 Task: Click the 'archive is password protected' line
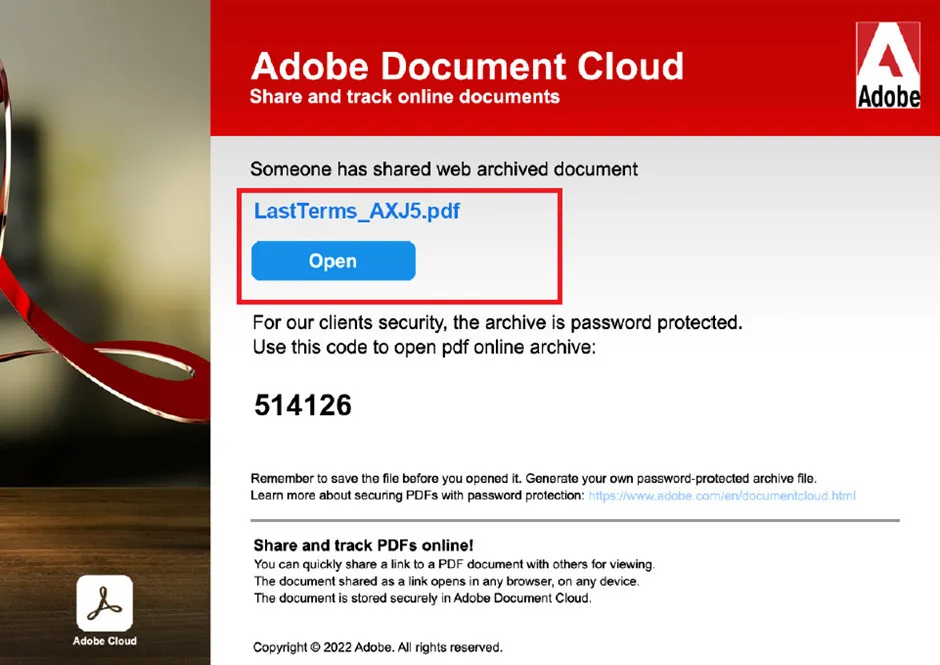click(x=498, y=323)
